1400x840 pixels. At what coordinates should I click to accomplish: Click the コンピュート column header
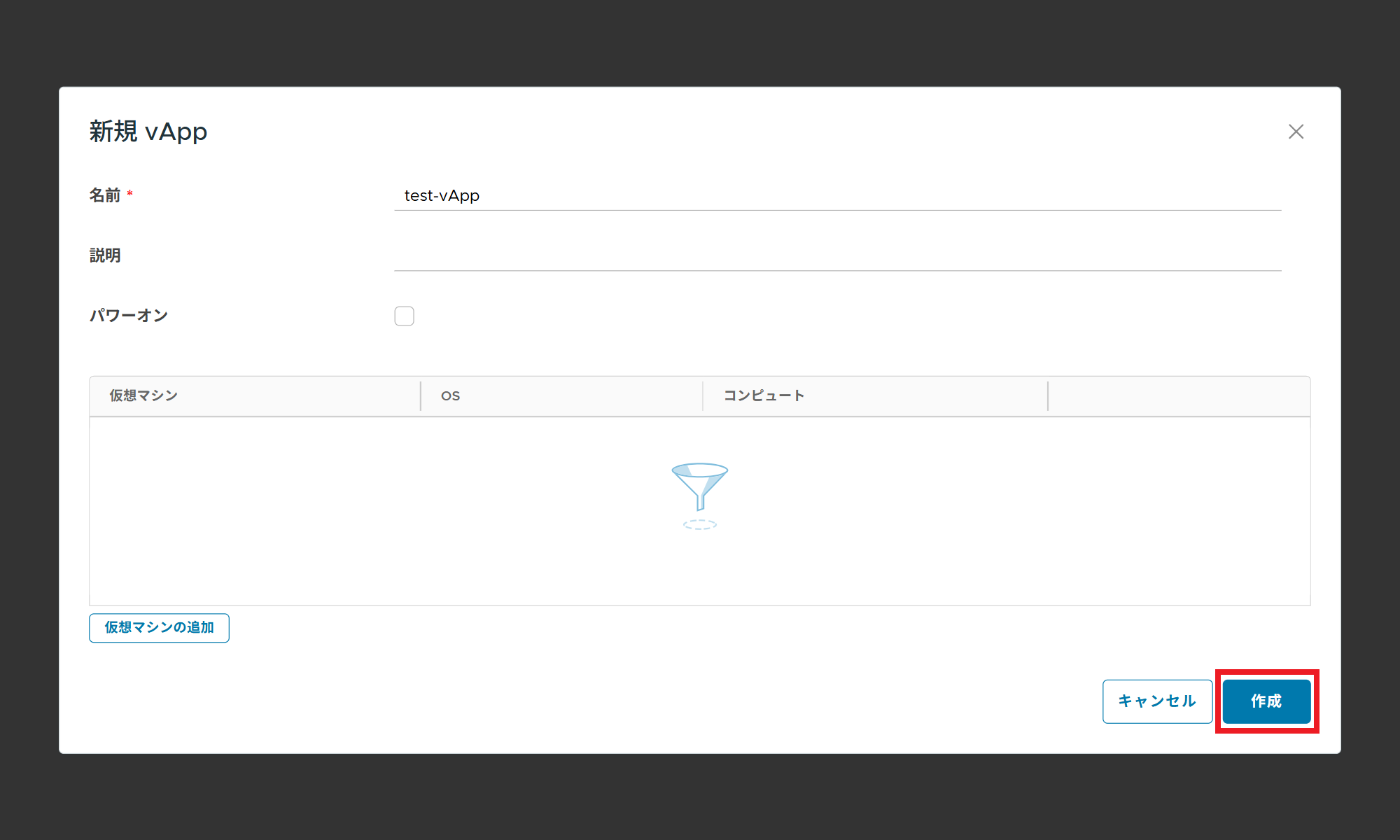coord(763,395)
